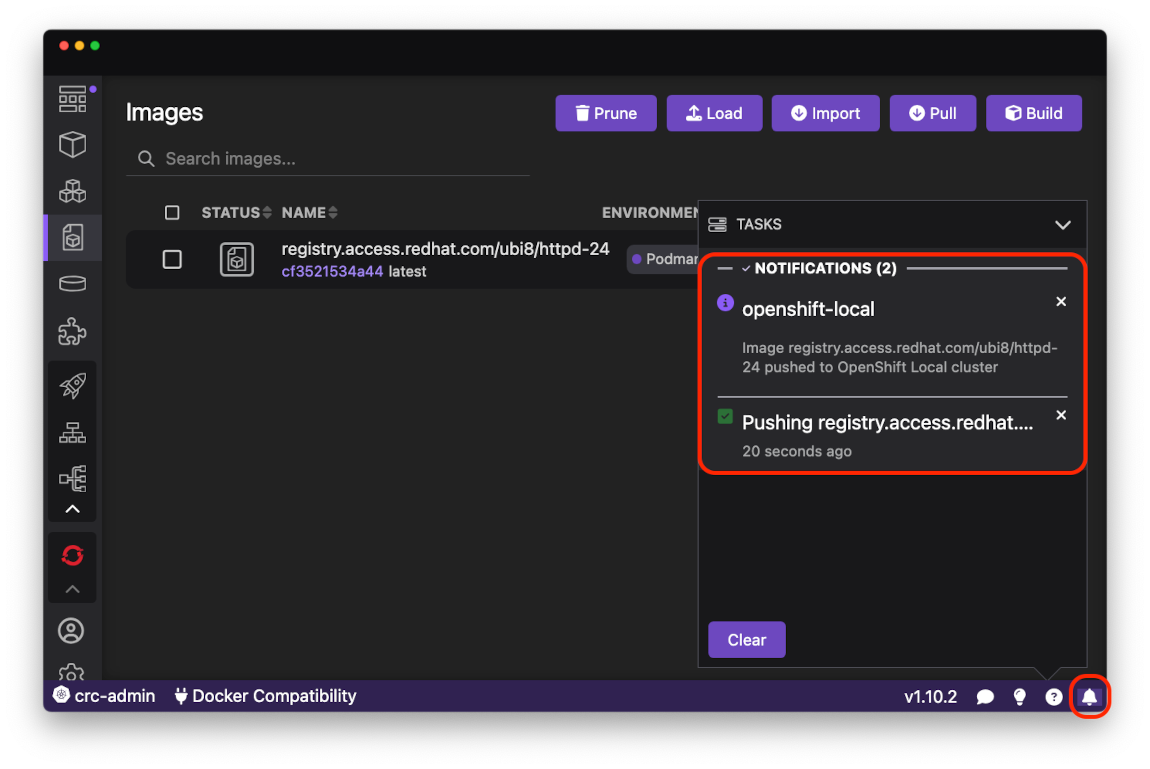The width and height of the screenshot is (1150, 769).
Task: Click the 'Images' page heading
Action: click(164, 112)
